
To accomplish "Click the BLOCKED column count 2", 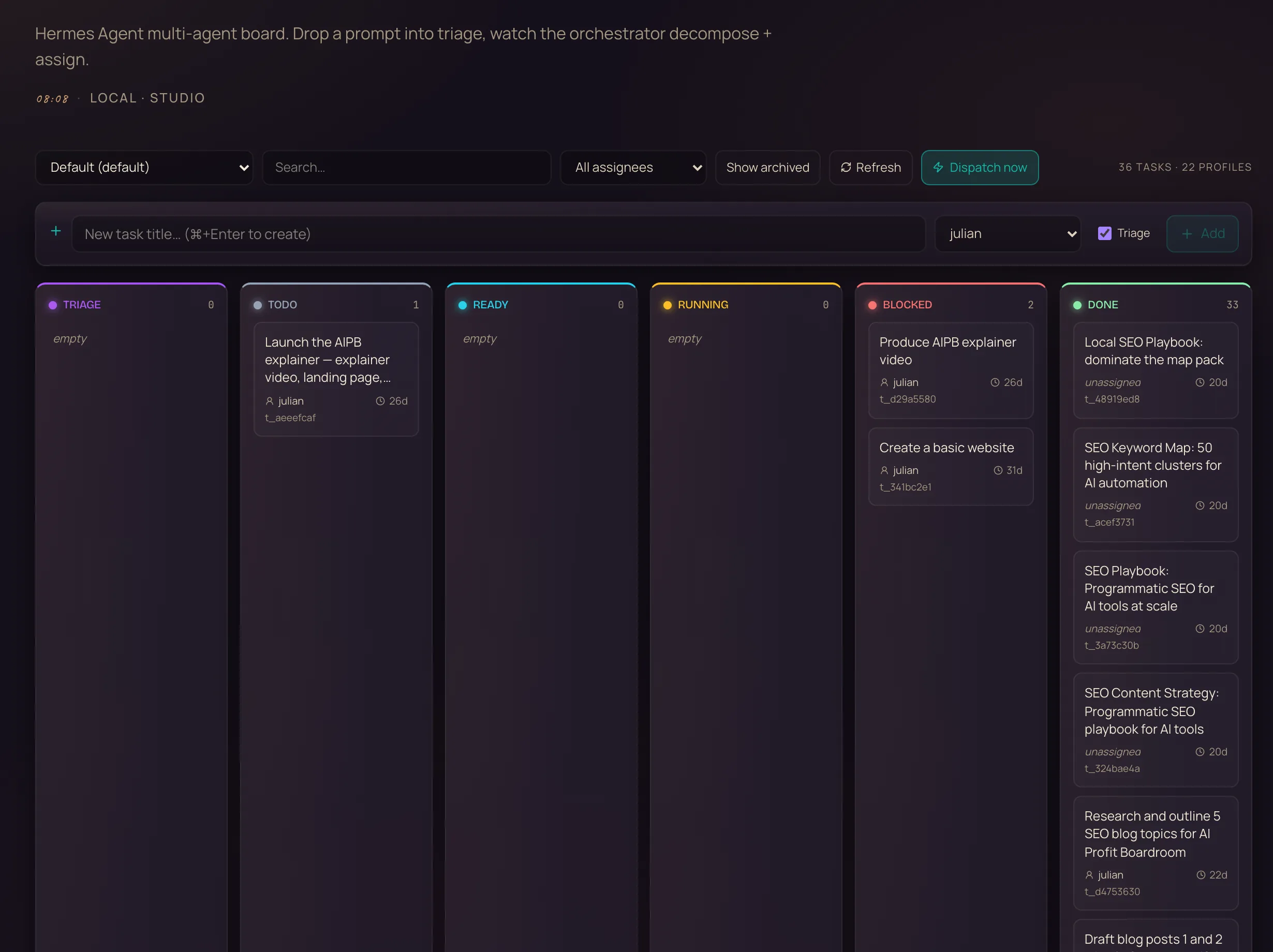I will (1031, 305).
